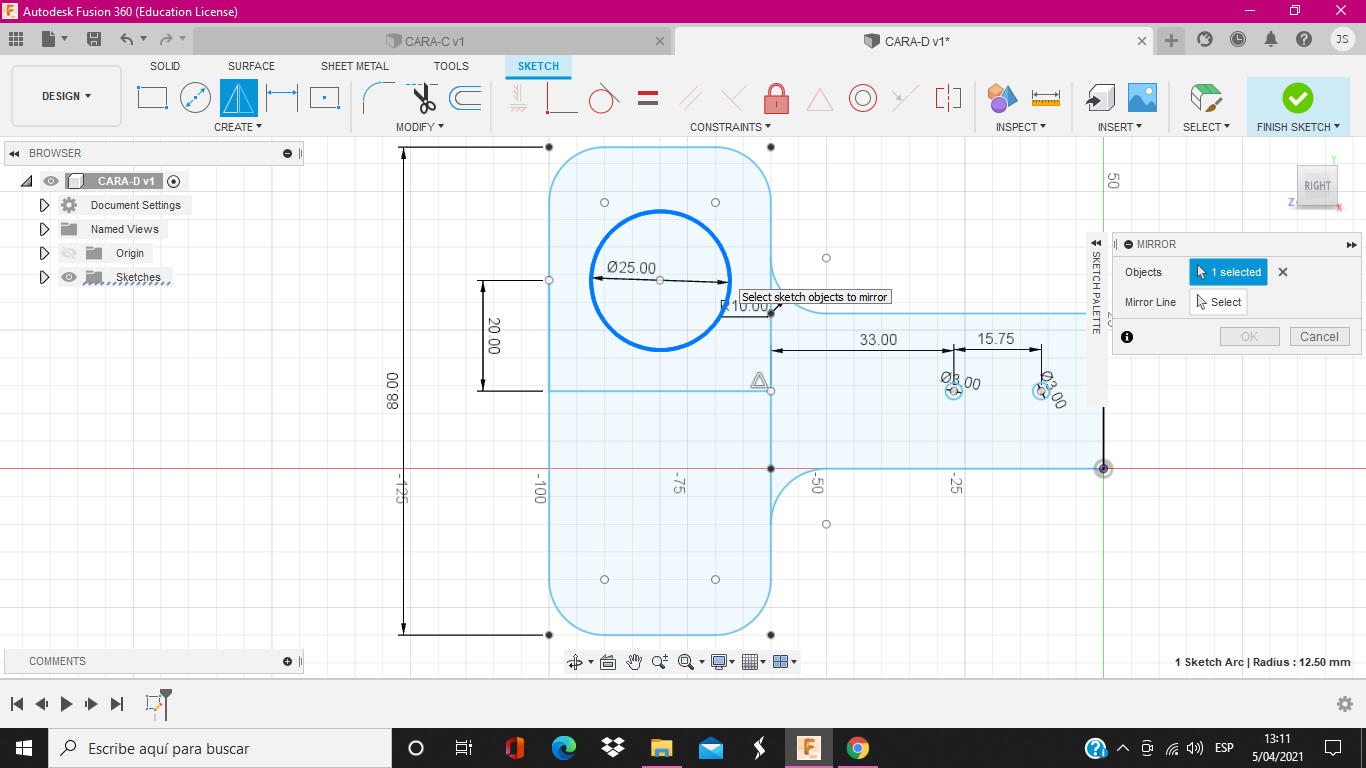The image size is (1366, 768).
Task: Switch to the TOOLS tab
Action: 451,66
